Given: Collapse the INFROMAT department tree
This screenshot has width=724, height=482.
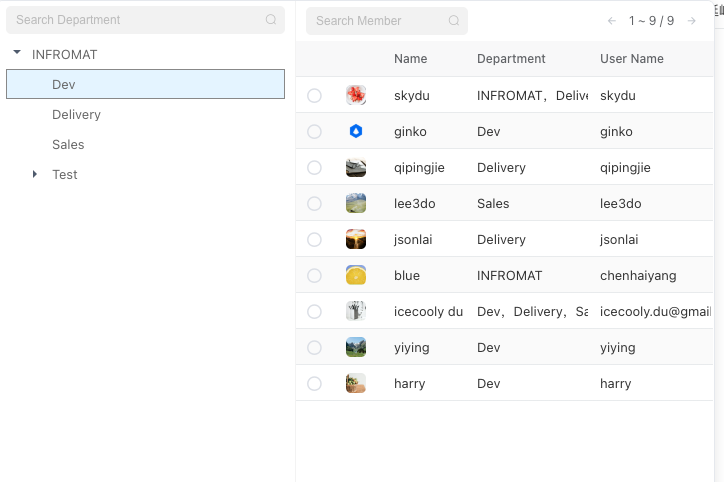Looking at the screenshot, I should pyautogui.click(x=17, y=54).
